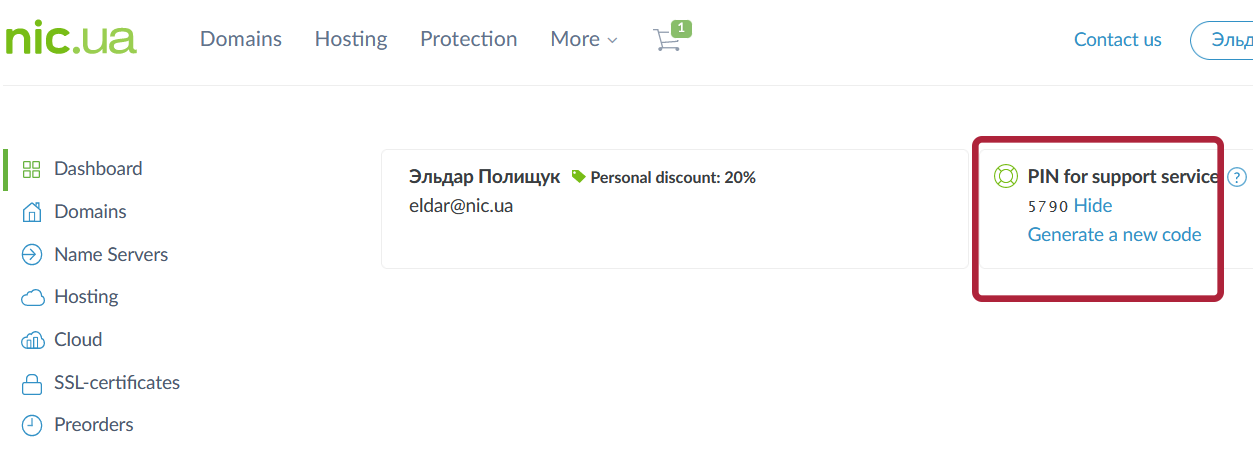Click the PIN help question mark icon
This screenshot has height=453, width=1253.
pyautogui.click(x=1237, y=177)
